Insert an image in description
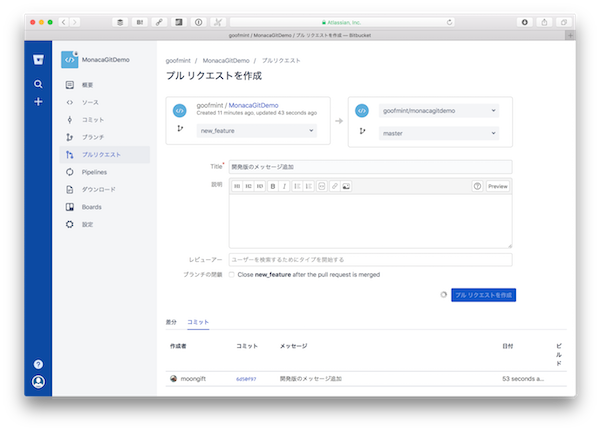This screenshot has height=431, width=600. tap(346, 186)
